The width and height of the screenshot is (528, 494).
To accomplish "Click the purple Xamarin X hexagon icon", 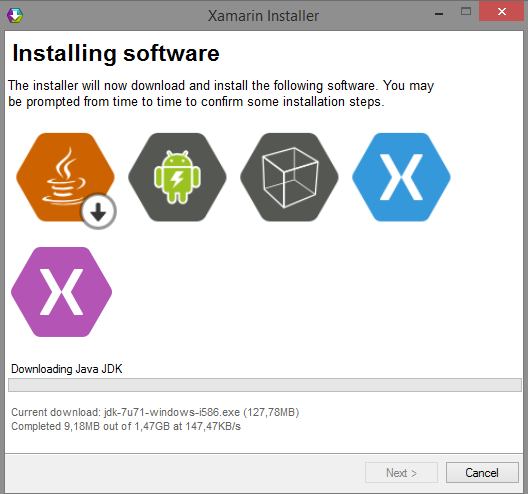I will point(61,292).
